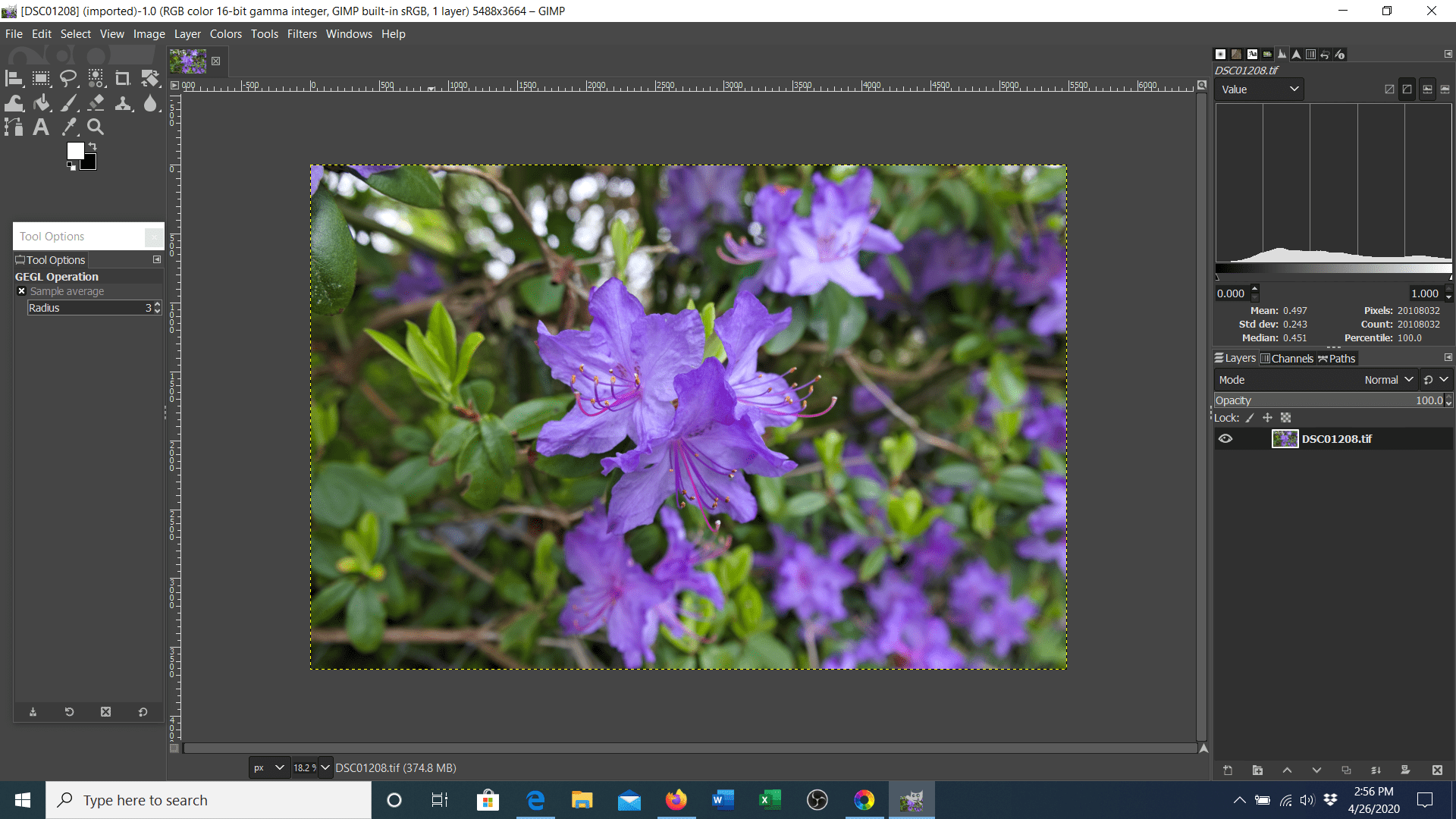Swap foreground and background colors
The height and width of the screenshot is (819, 1456).
point(93,146)
